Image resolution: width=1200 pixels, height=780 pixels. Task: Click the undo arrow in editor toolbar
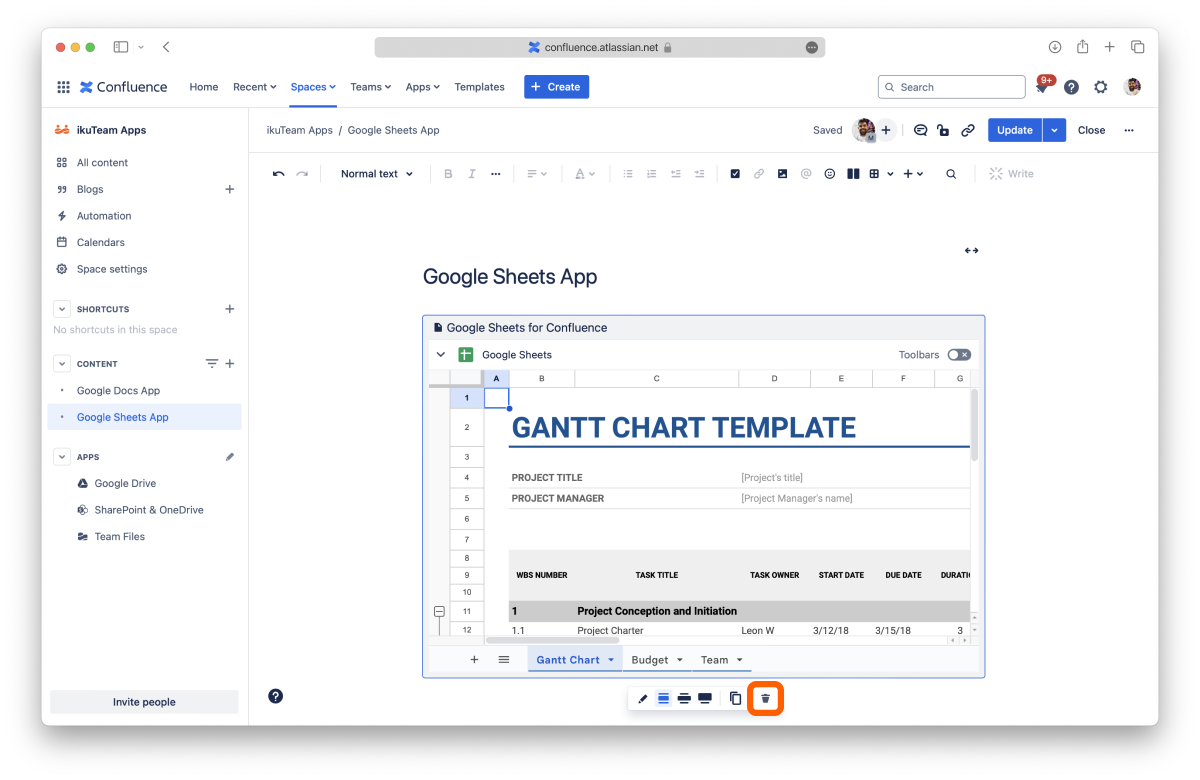click(278, 174)
